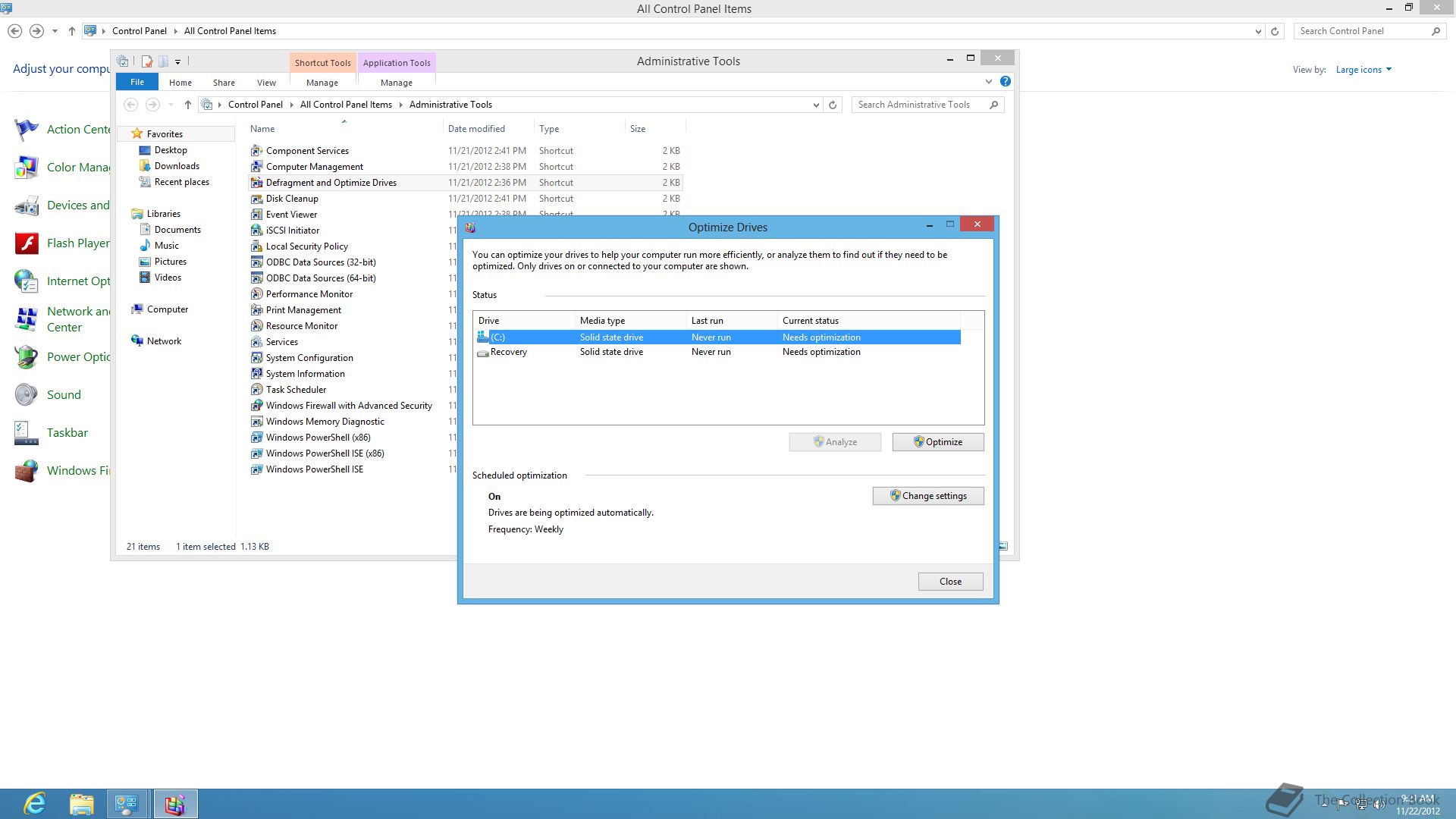Open the View by Large icons dropdown

tap(1363, 70)
